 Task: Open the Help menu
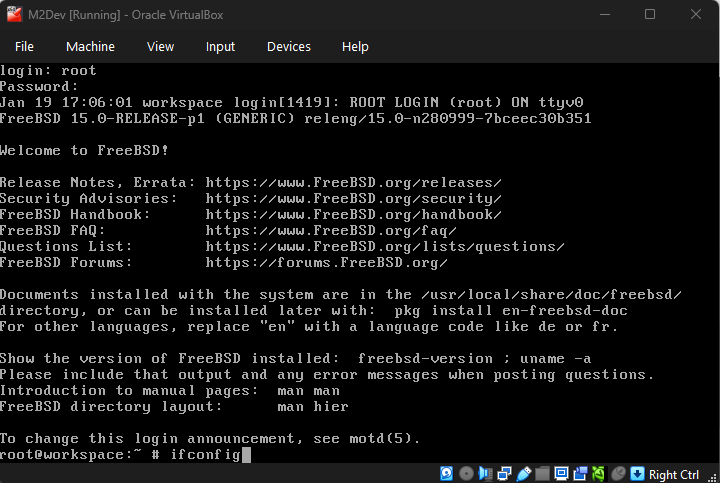pos(355,46)
